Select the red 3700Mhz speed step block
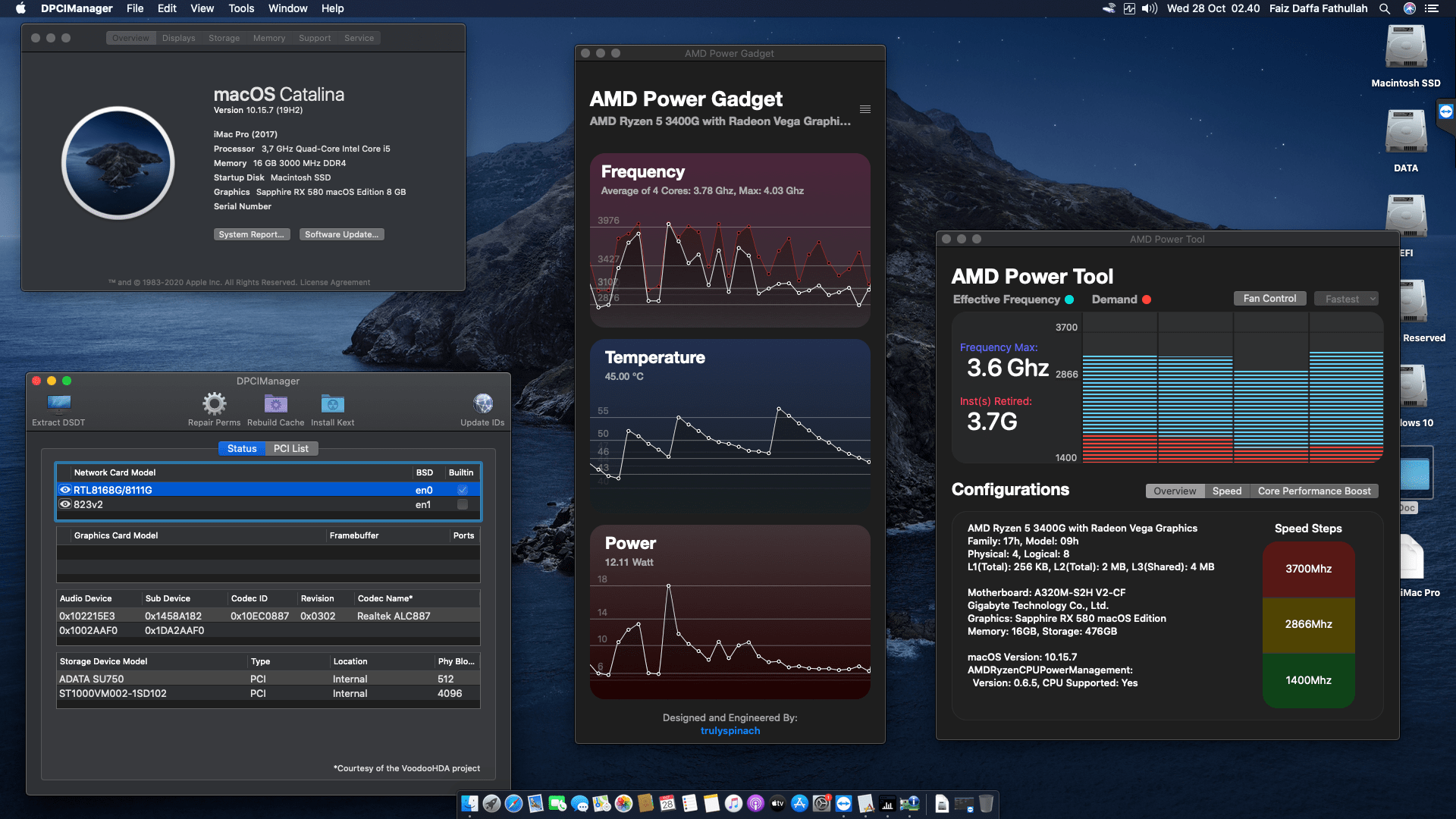This screenshot has width=1456, height=819. 1308,570
